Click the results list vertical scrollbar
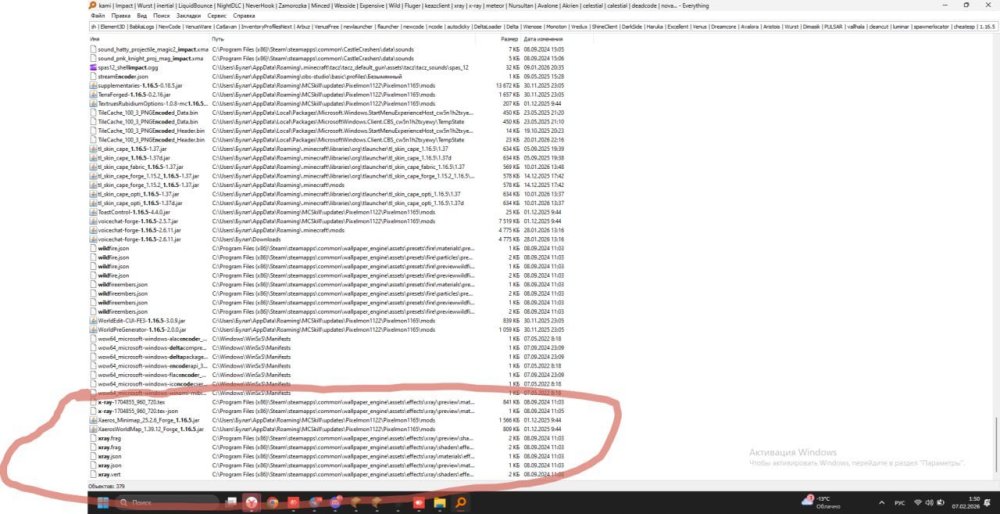The width and height of the screenshot is (1000, 514). point(996,446)
